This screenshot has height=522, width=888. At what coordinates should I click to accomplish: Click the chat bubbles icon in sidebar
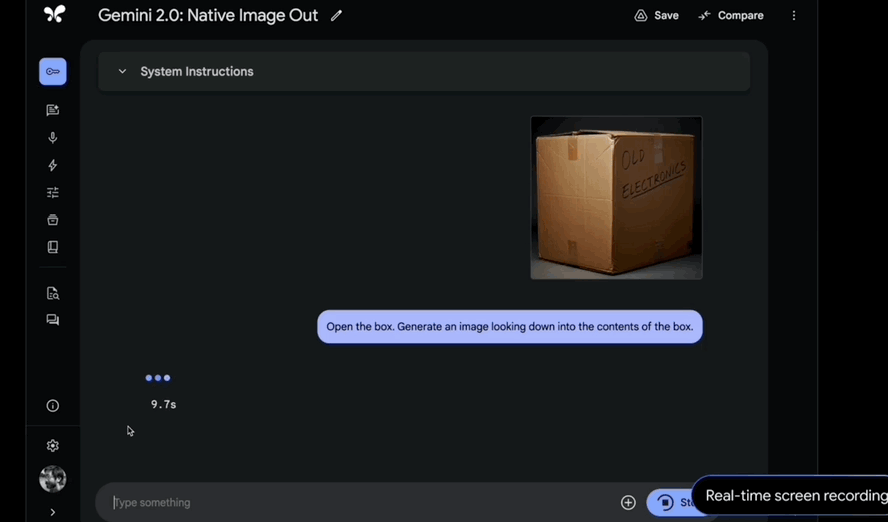(53, 320)
